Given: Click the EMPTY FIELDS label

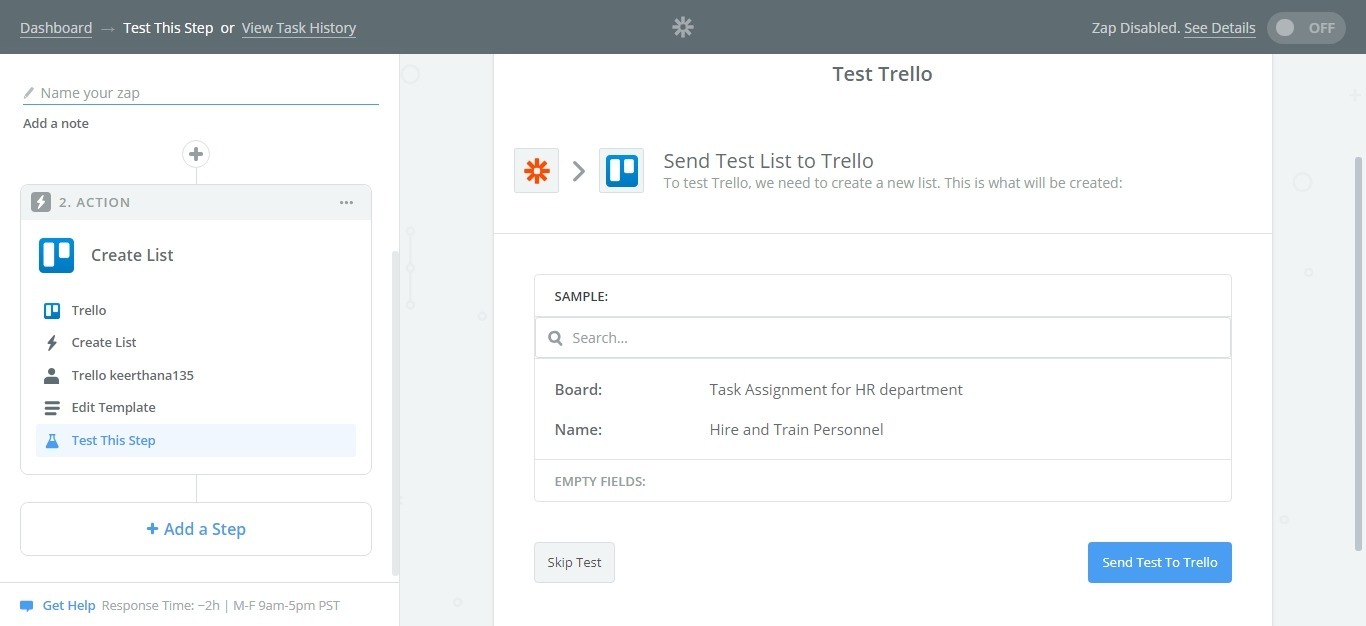Looking at the screenshot, I should 600,482.
